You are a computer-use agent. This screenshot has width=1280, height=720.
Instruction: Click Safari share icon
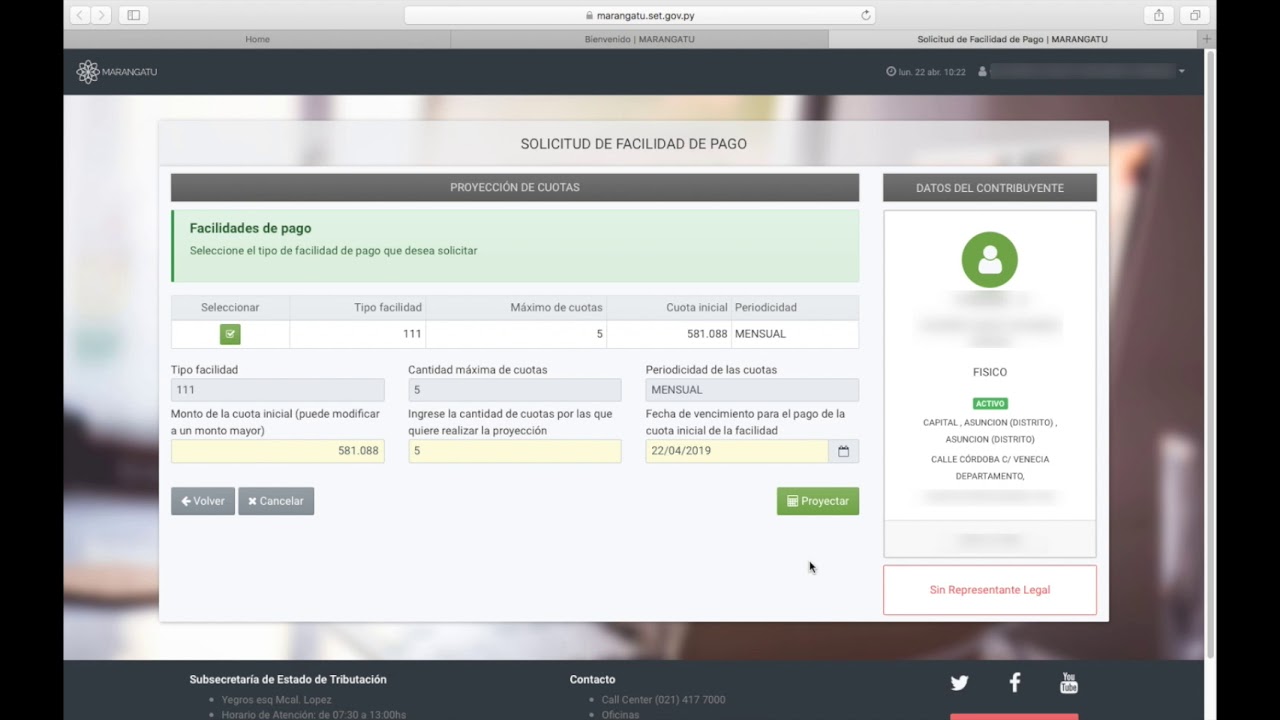click(x=1158, y=15)
